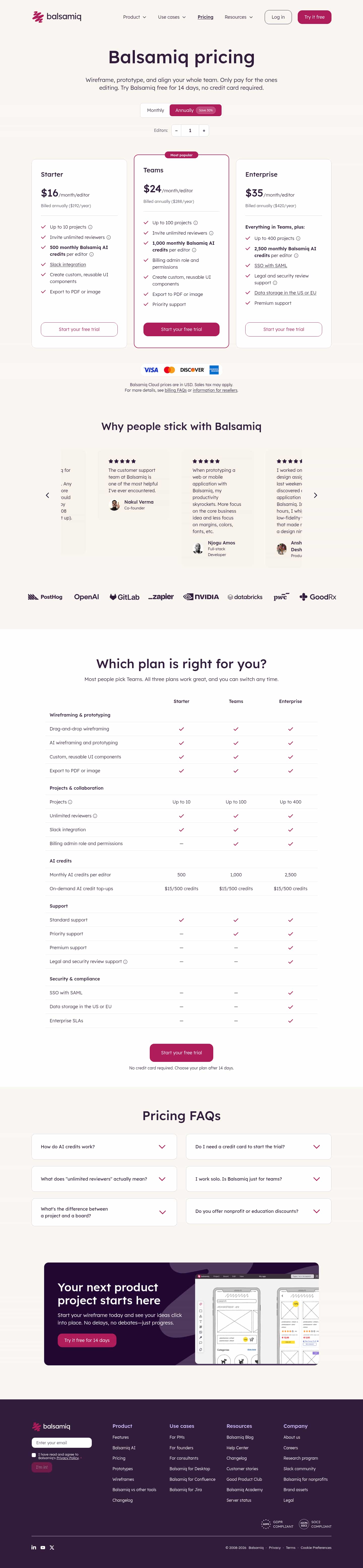
Task: Expand the nonprofit or education discounts FAQ
Action: point(258,1211)
